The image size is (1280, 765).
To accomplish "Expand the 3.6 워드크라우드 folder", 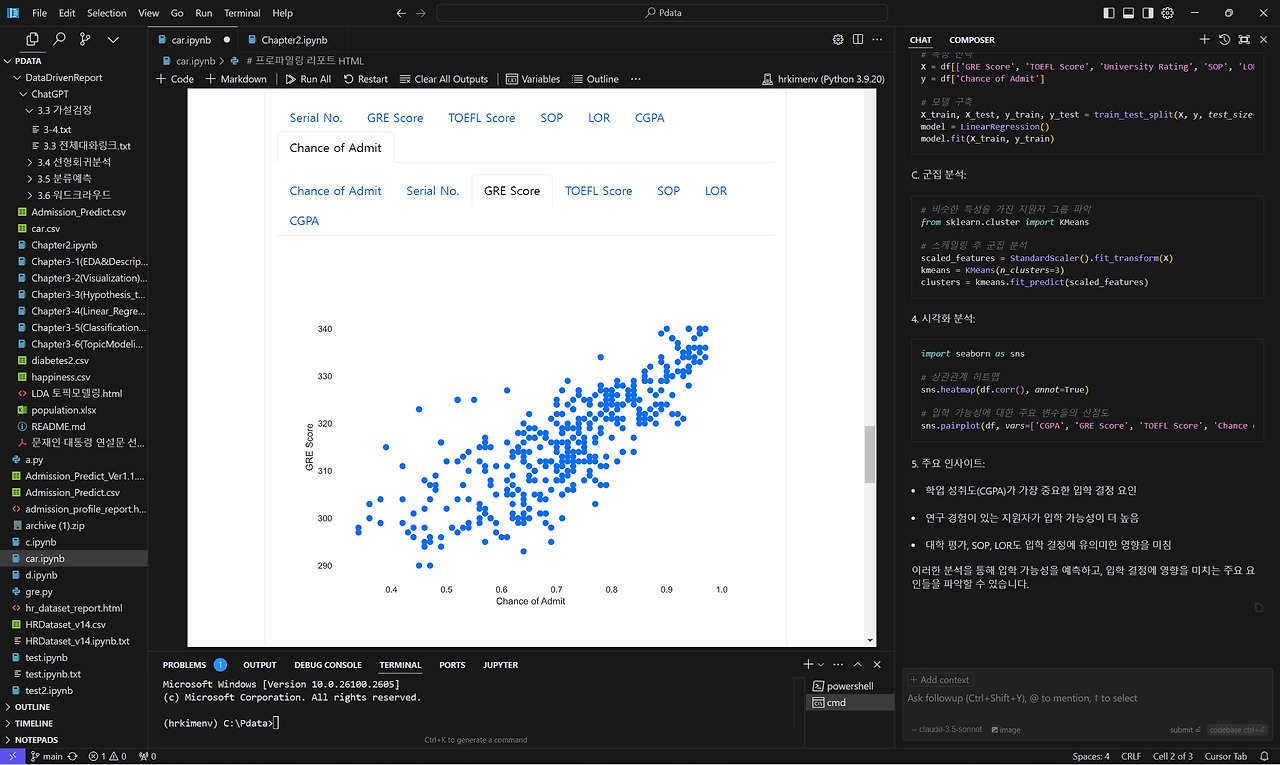I will [x=74, y=194].
